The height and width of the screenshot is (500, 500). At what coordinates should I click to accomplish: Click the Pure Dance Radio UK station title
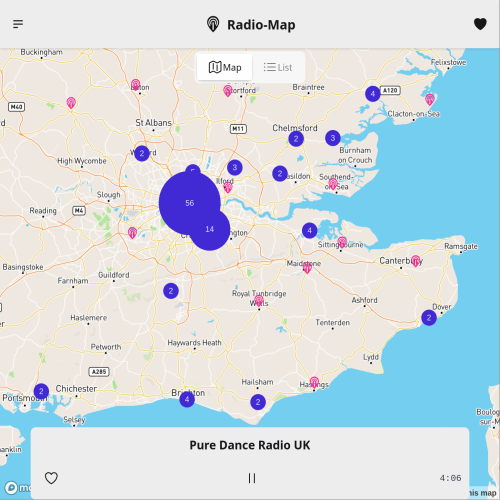250,445
